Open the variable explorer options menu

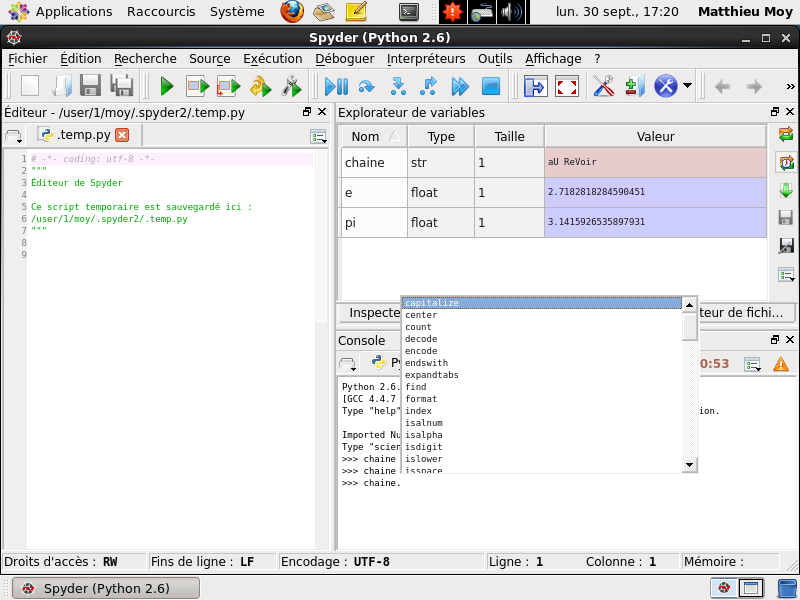(786, 275)
